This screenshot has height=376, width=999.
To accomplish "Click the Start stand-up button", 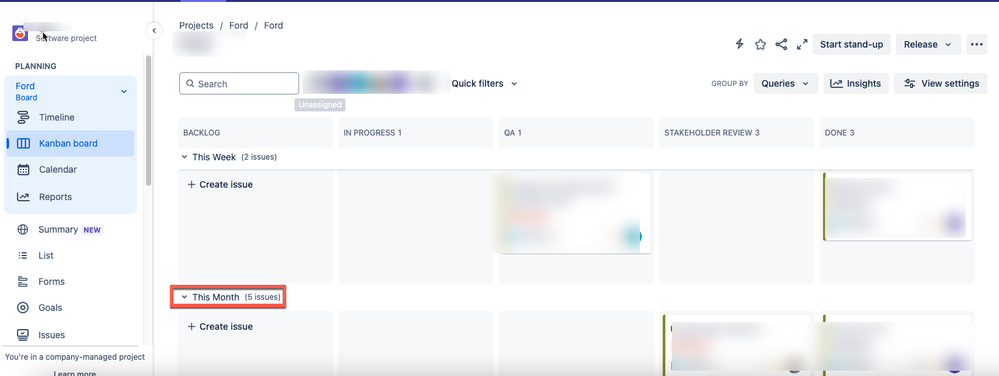I will coord(851,44).
